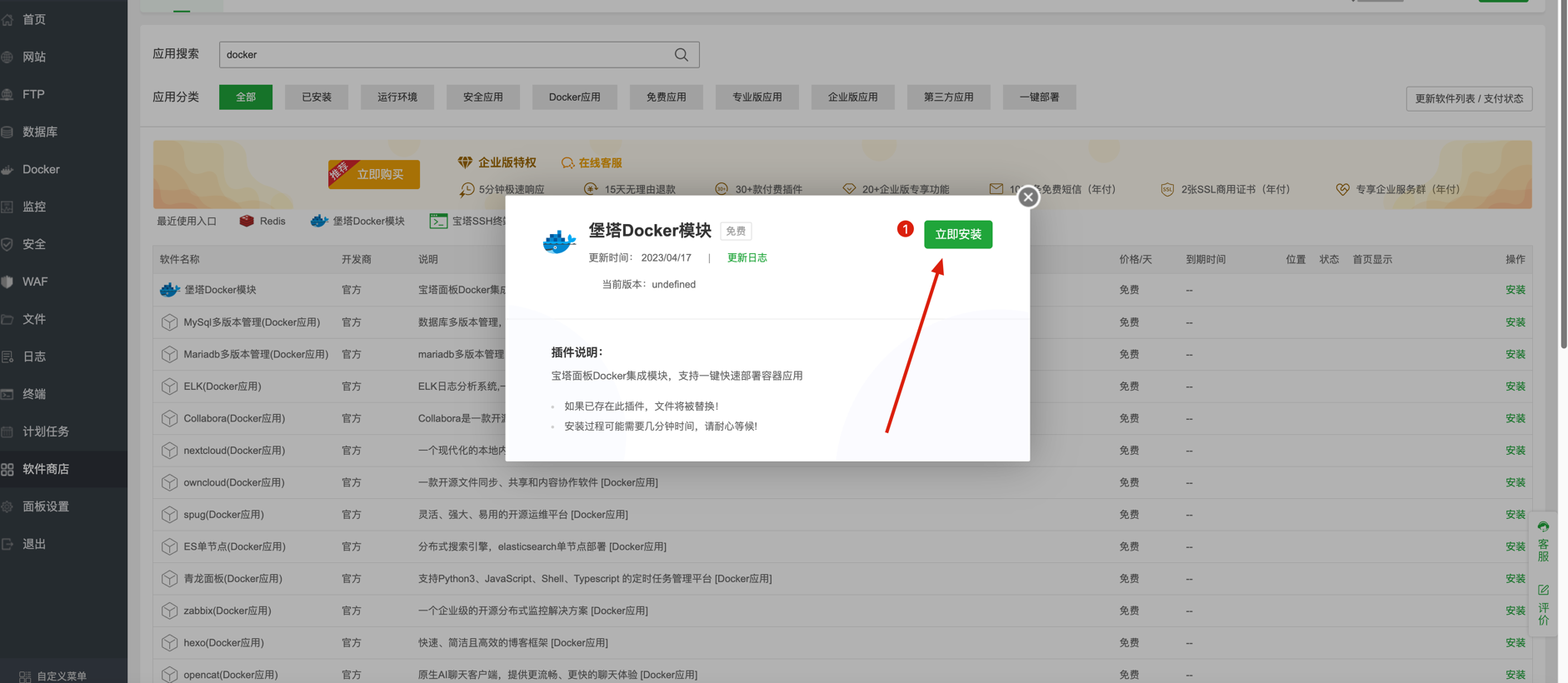This screenshot has height=683, width=1568.
Task: Select 专业版应用 category filter
Action: (x=757, y=97)
